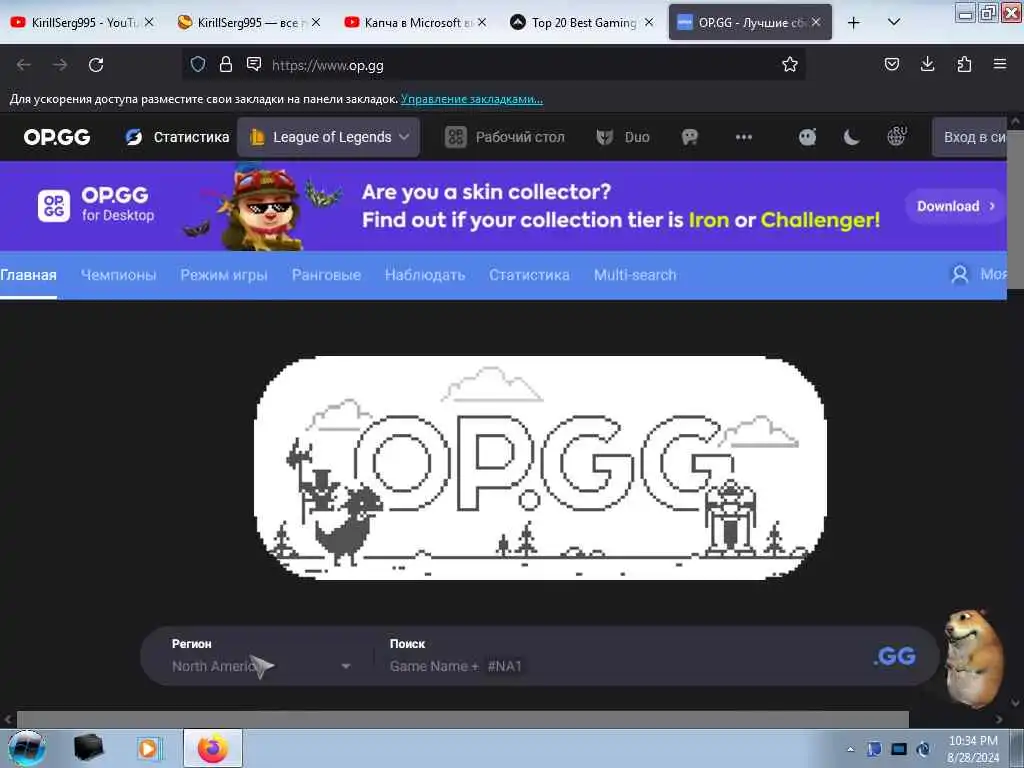The height and width of the screenshot is (768, 1024).
Task: Open the extensions puzzle icon
Action: point(964,64)
